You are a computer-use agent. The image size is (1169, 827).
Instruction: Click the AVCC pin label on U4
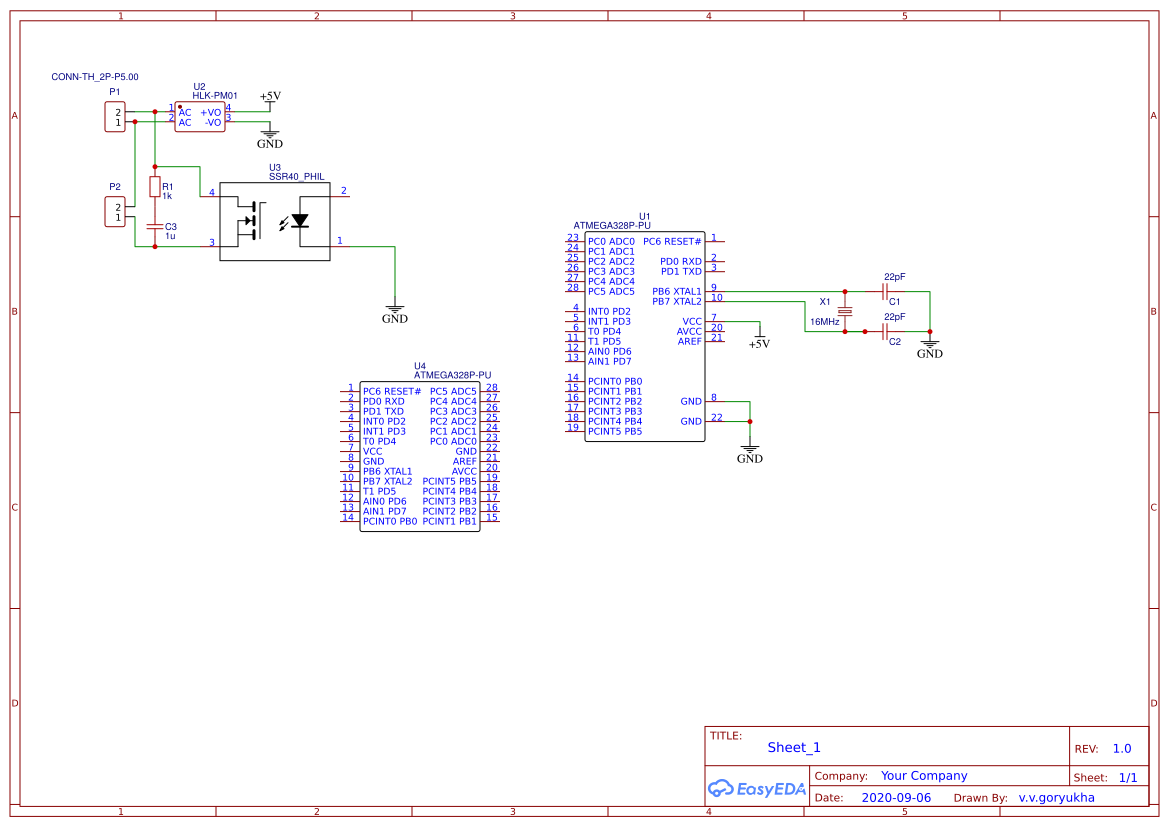(464, 471)
